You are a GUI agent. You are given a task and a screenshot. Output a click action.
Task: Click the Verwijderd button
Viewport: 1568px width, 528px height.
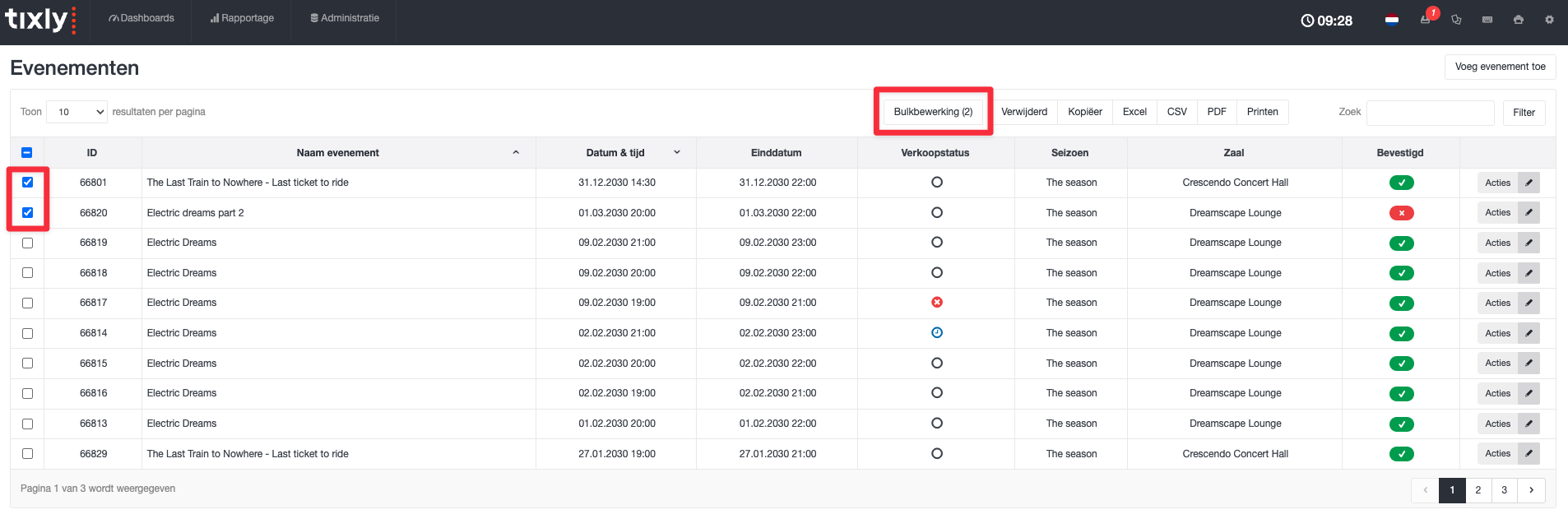(x=1024, y=112)
